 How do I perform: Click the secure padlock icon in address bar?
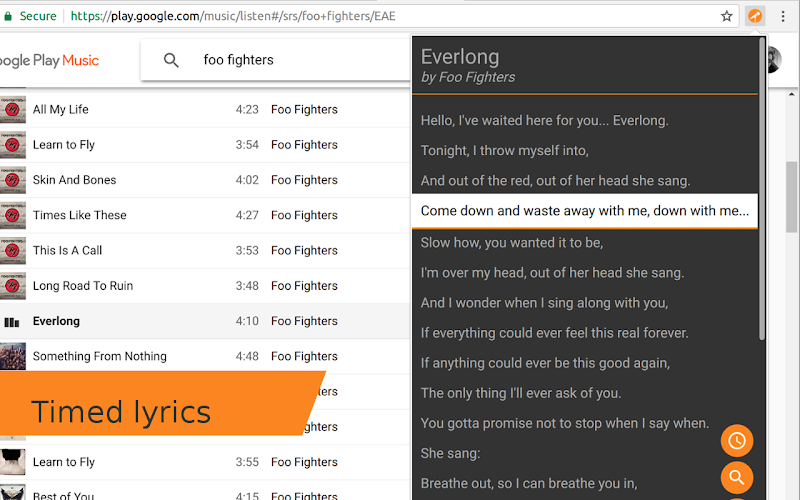[x=8, y=16]
